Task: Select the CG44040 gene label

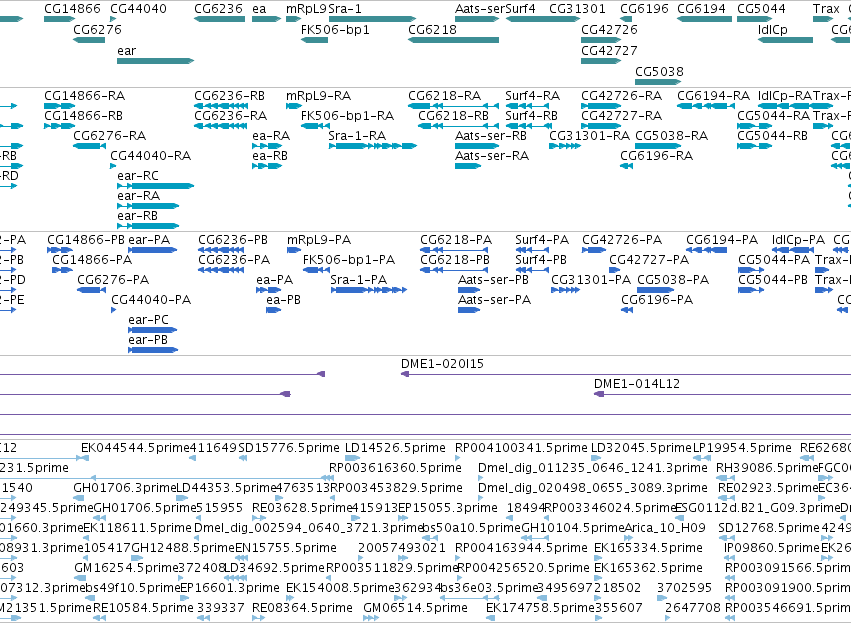Action: coord(138,9)
